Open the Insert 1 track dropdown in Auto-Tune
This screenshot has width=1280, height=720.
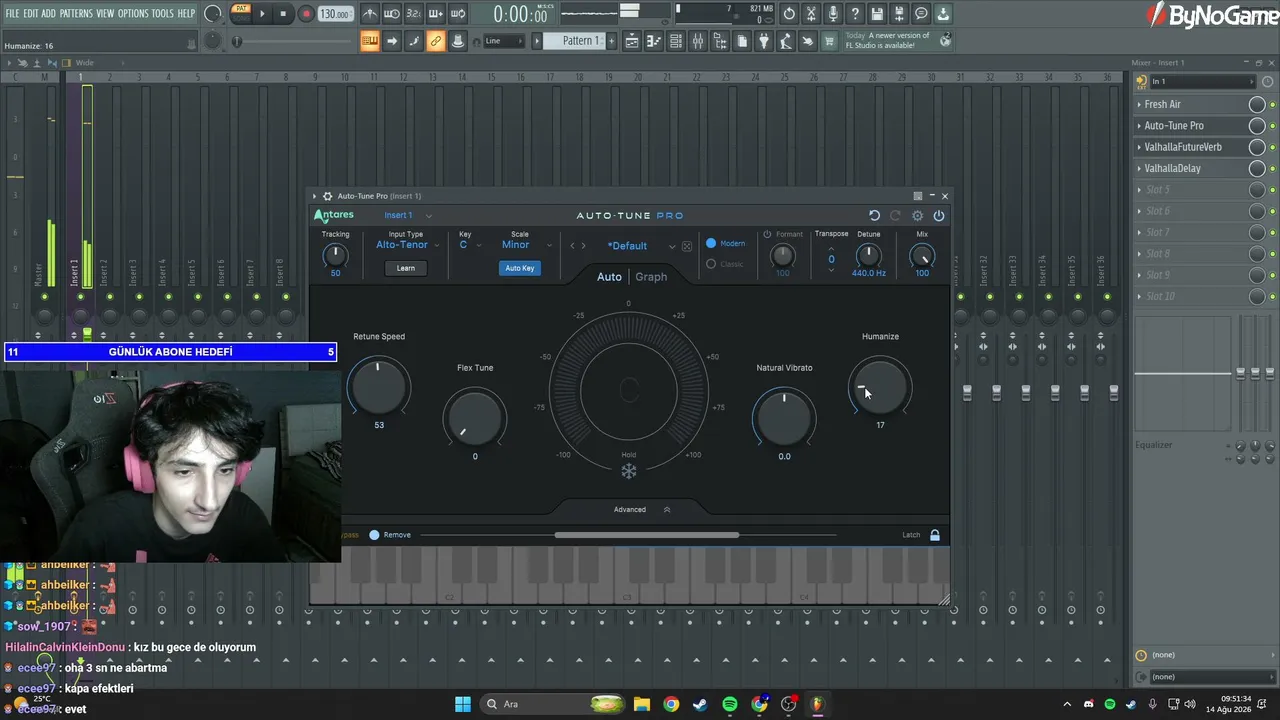[408, 216]
